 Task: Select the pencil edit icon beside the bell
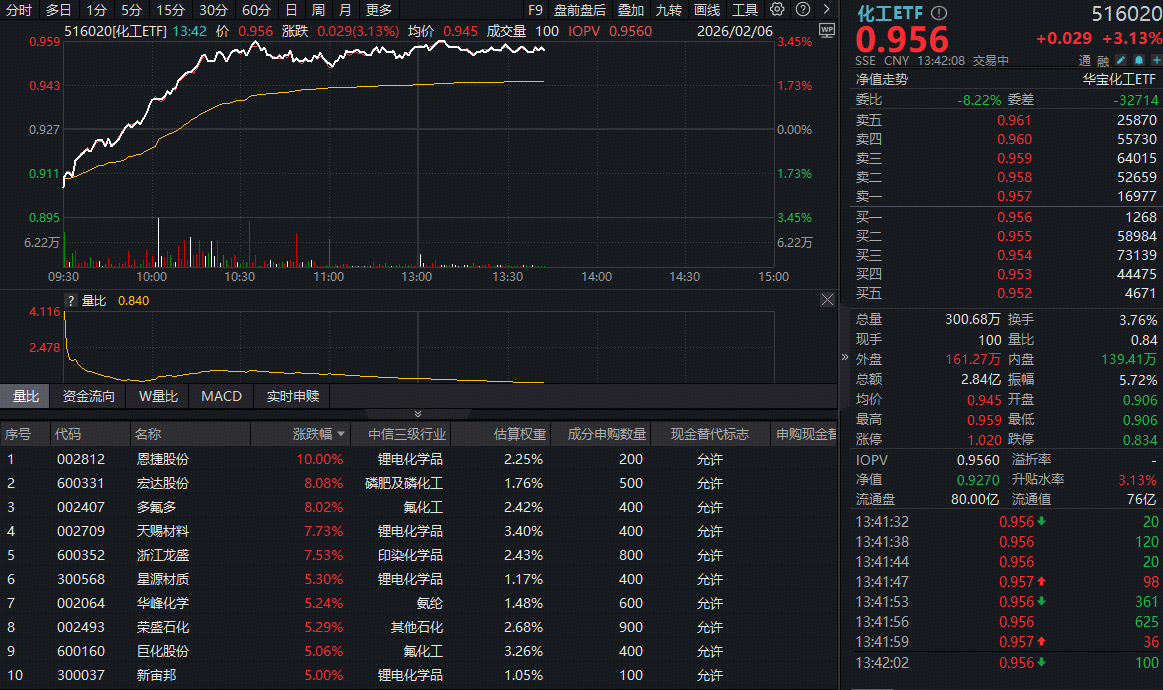[x=1120, y=61]
